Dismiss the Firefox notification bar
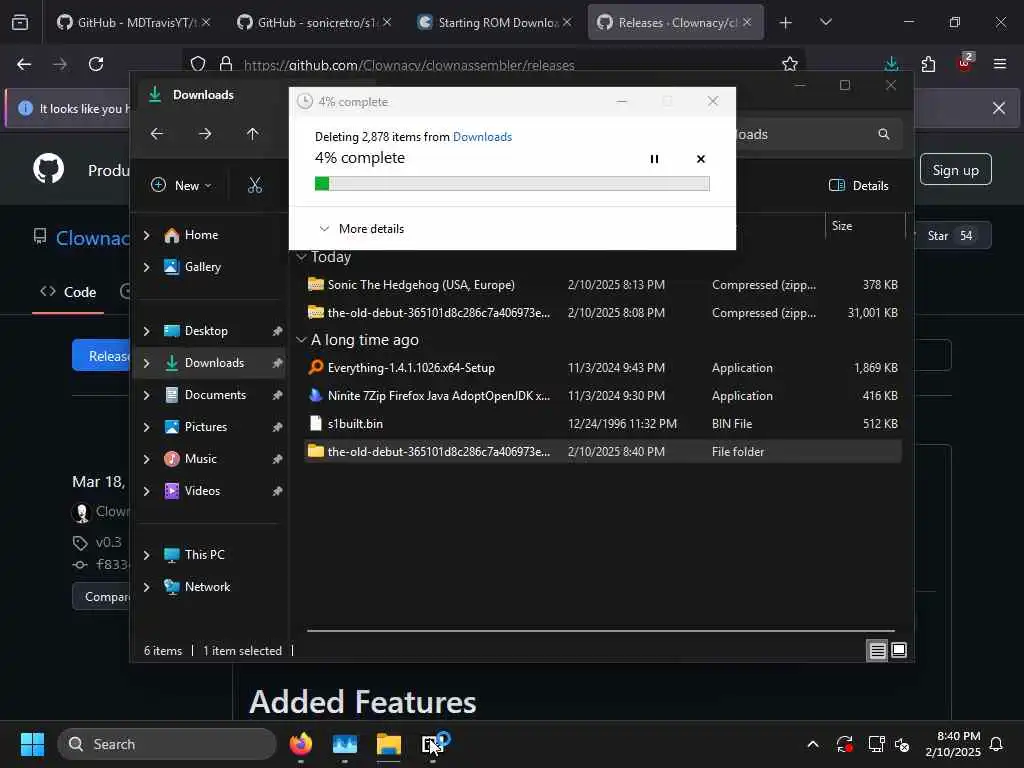The image size is (1024, 768). [999, 108]
